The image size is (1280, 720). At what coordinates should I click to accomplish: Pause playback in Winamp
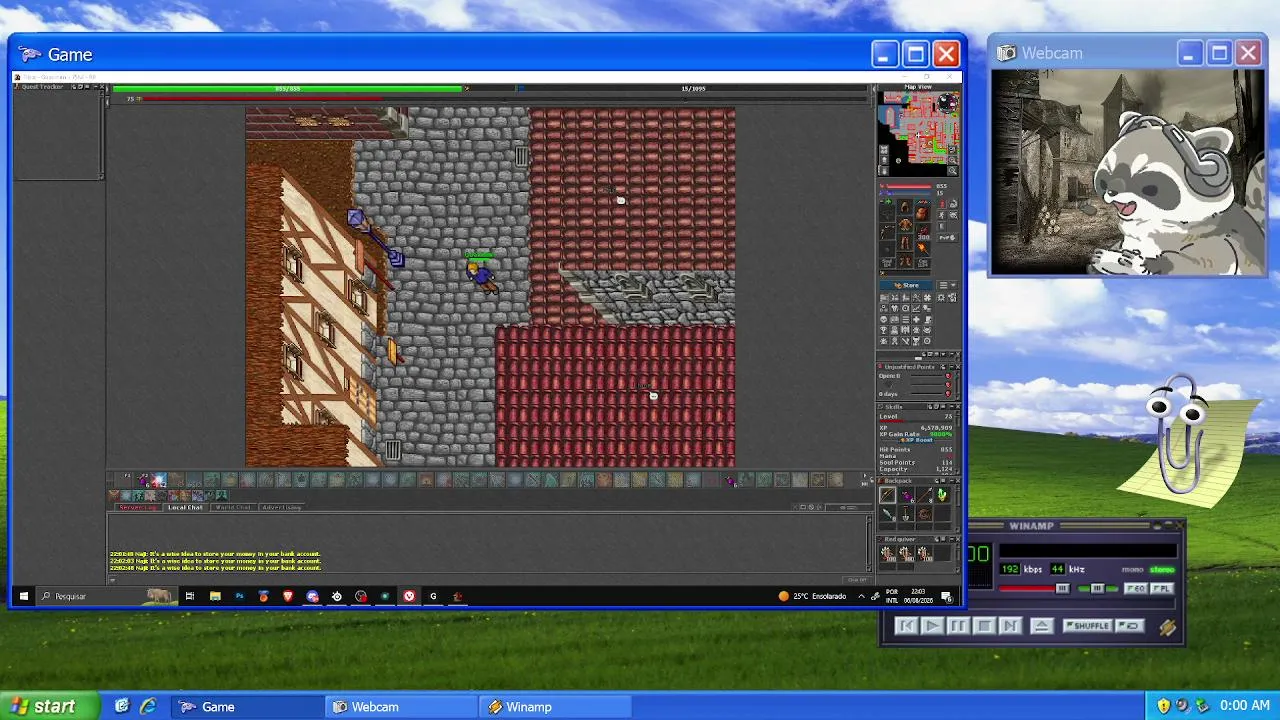pos(957,626)
